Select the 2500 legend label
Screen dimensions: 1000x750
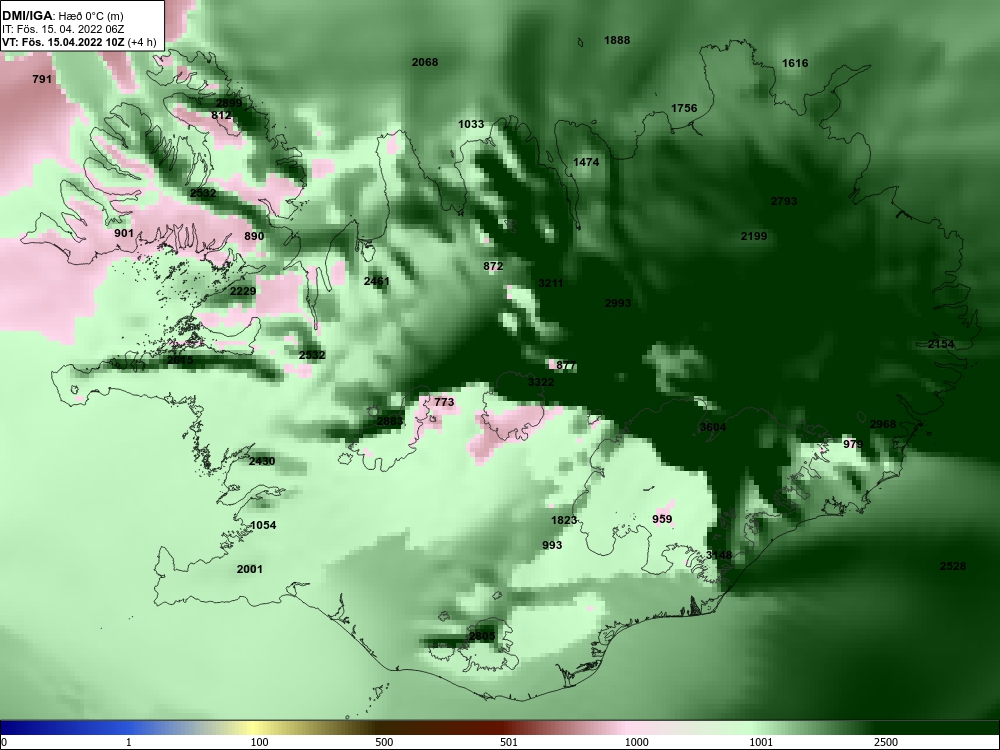click(886, 742)
